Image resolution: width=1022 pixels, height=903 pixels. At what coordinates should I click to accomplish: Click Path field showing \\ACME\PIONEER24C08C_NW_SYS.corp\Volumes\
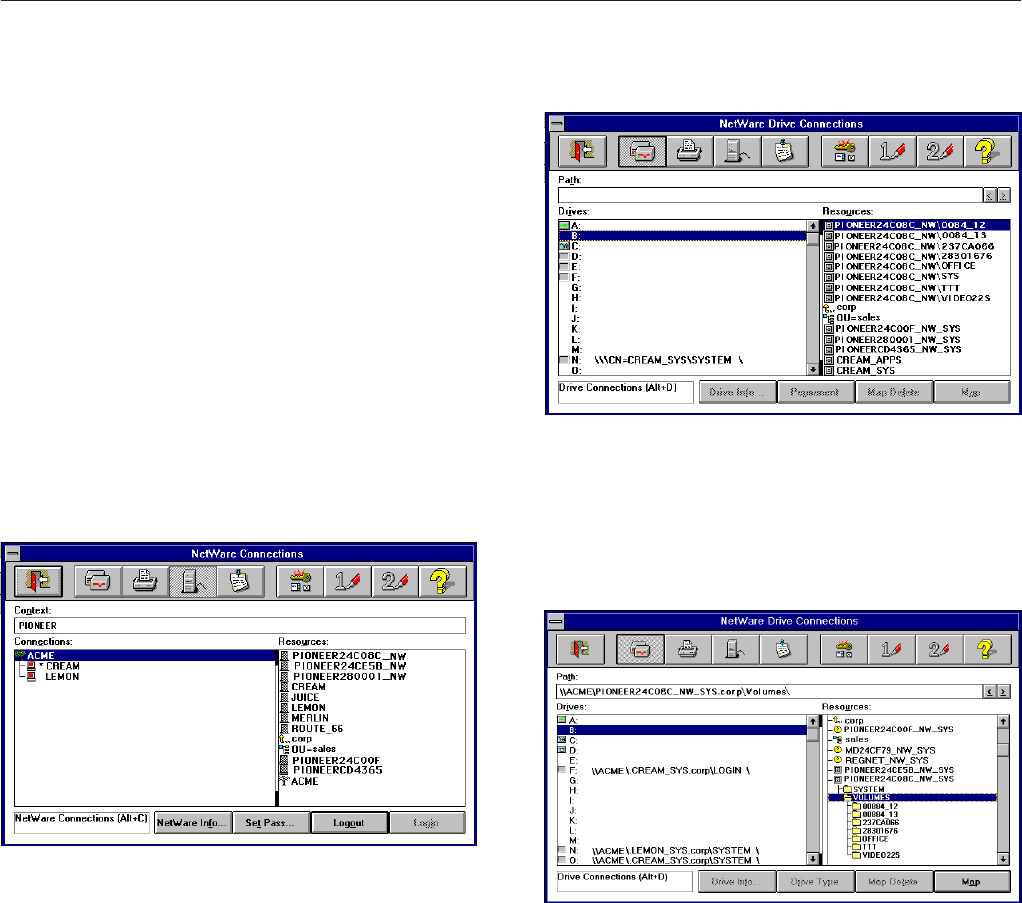(x=769, y=692)
